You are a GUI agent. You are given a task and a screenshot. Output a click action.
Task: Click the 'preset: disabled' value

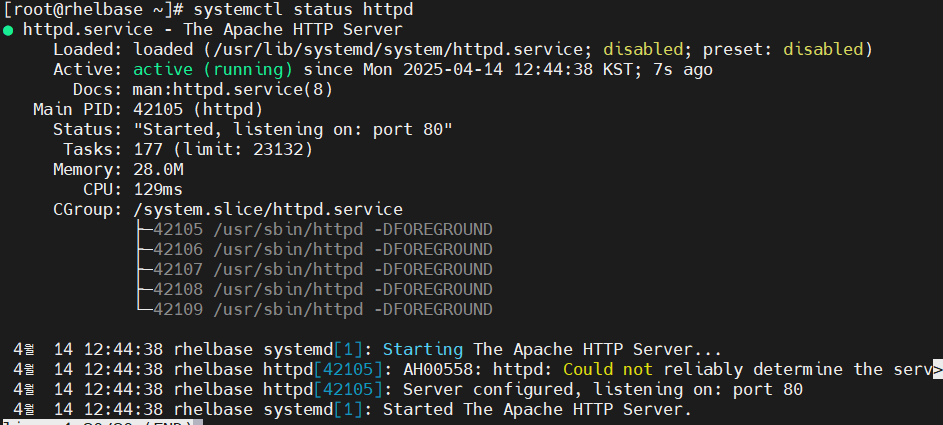coord(783,49)
